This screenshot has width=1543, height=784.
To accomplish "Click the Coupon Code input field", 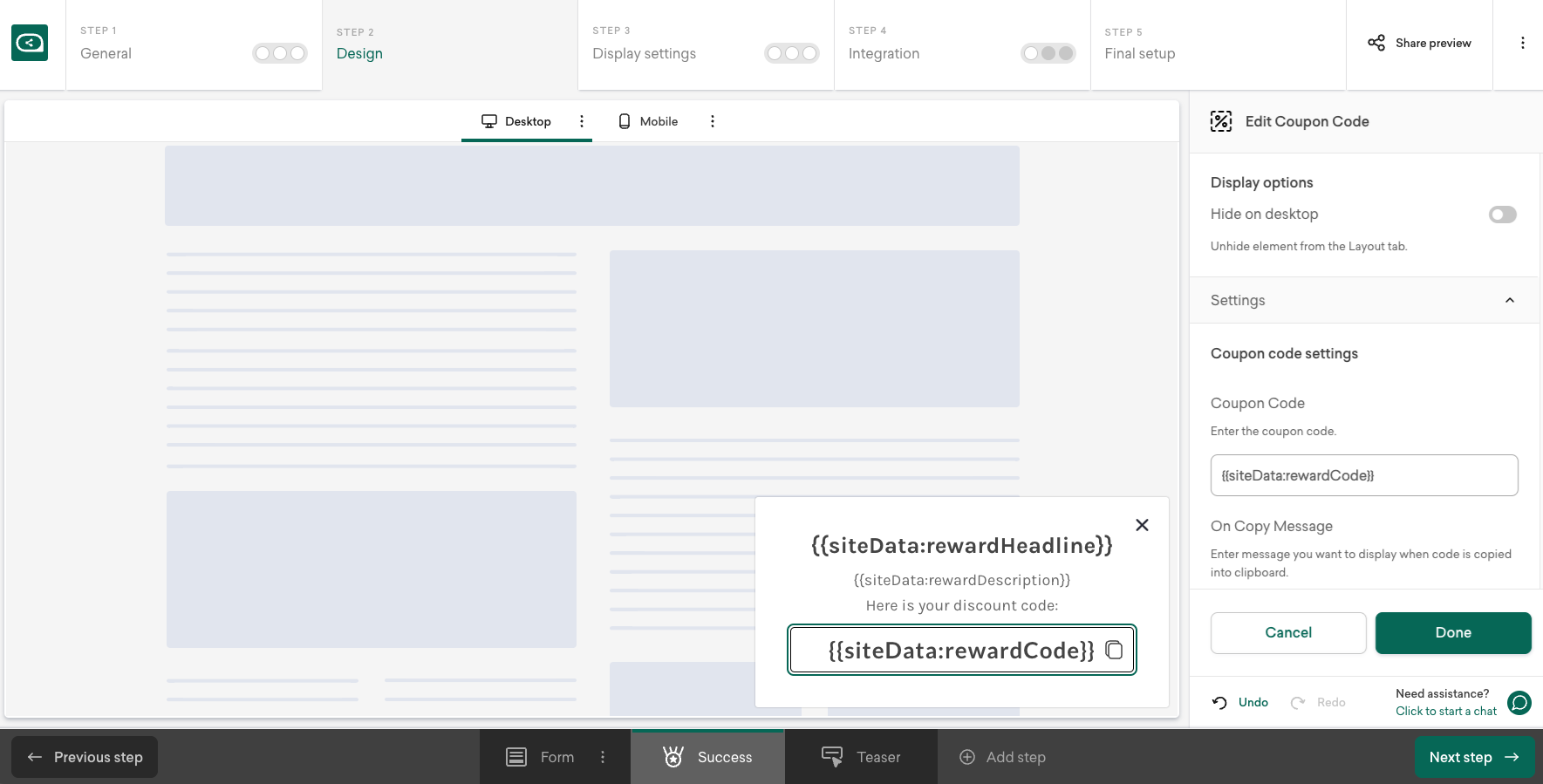I will click(1363, 475).
